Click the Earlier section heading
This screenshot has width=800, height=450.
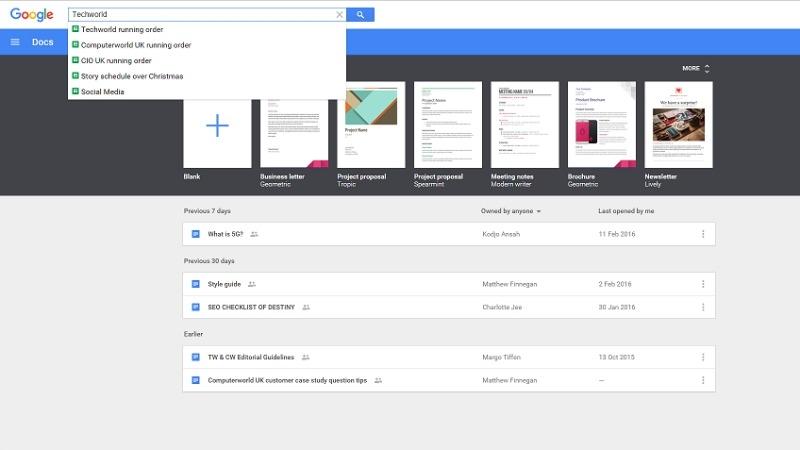(193, 334)
